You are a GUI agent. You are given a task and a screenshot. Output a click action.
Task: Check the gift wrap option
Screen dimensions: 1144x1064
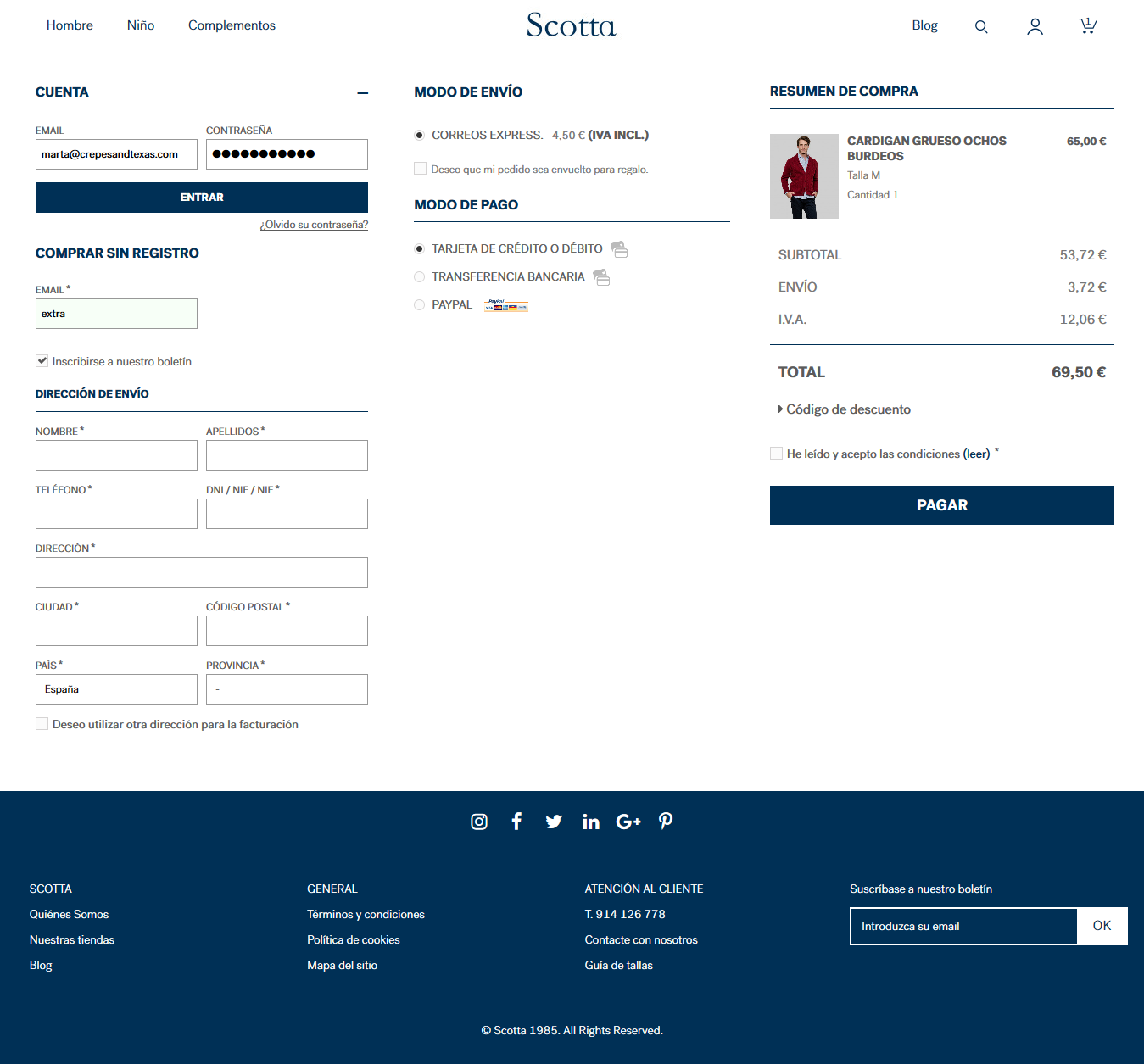click(x=421, y=169)
